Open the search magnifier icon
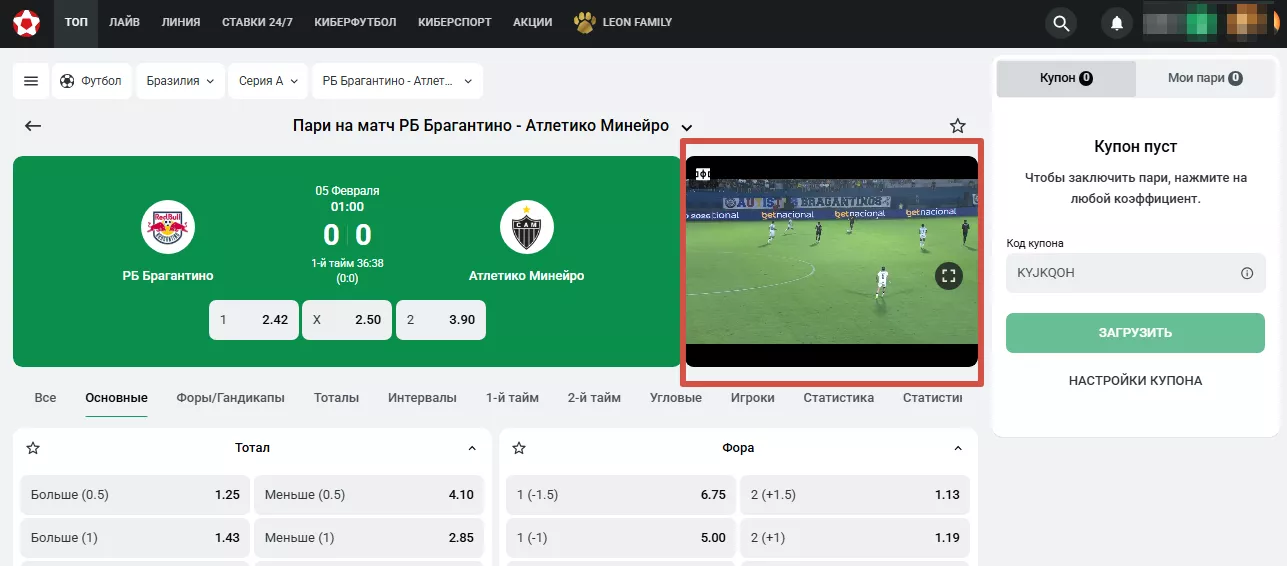 [1061, 23]
